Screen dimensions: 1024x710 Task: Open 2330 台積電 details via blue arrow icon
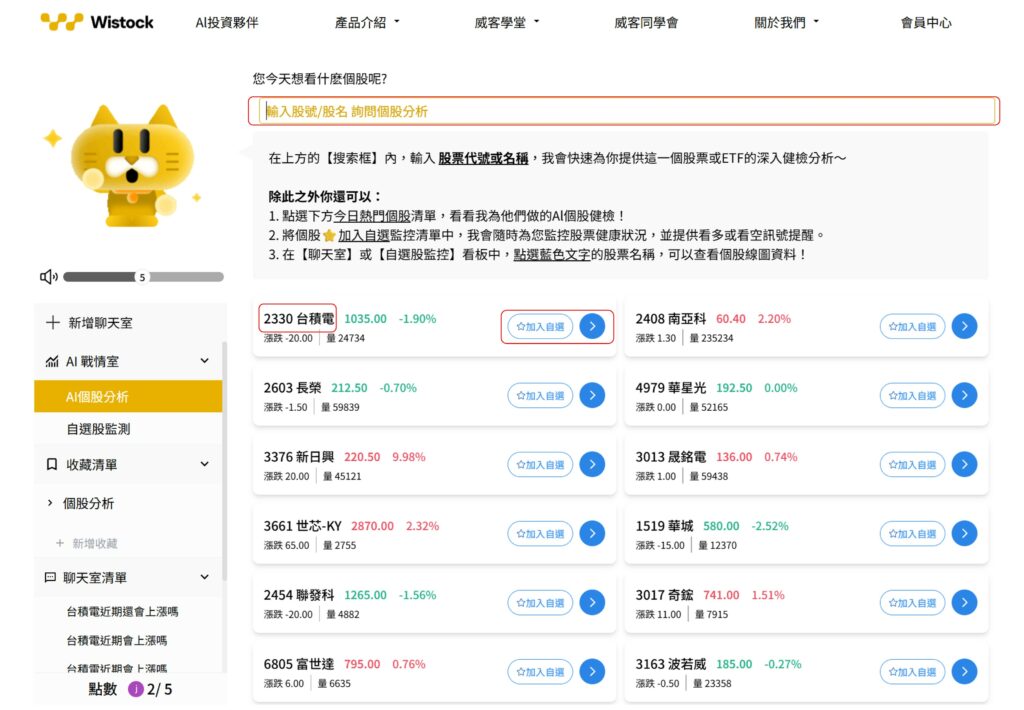click(592, 326)
